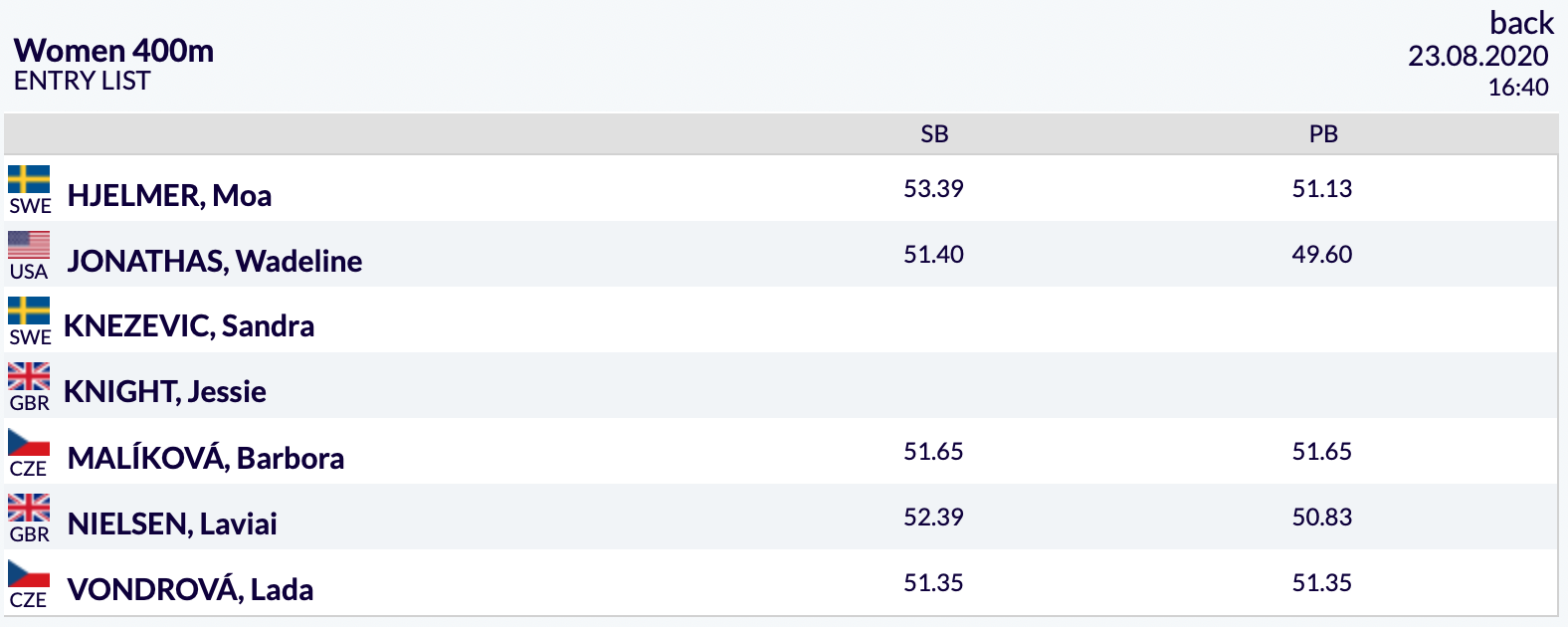The width and height of the screenshot is (1568, 627).
Task: Click British flag beside NIELSEN, Laviai
Action: coord(29,508)
